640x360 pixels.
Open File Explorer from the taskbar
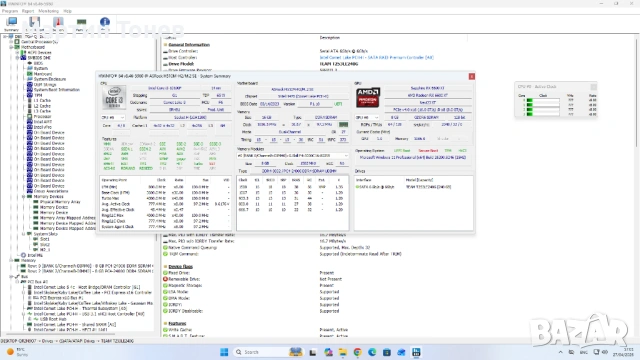point(342,352)
